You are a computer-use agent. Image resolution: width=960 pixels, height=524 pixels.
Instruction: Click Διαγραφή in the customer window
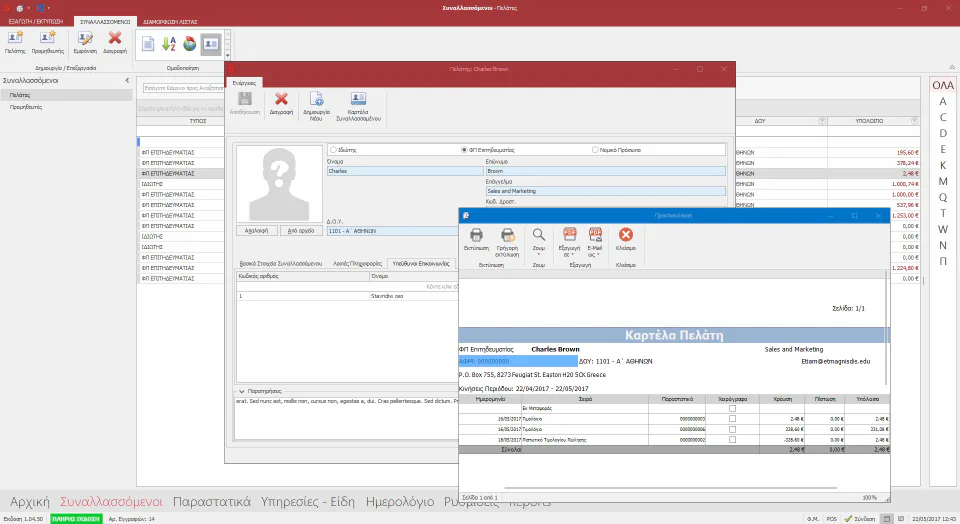coord(281,99)
